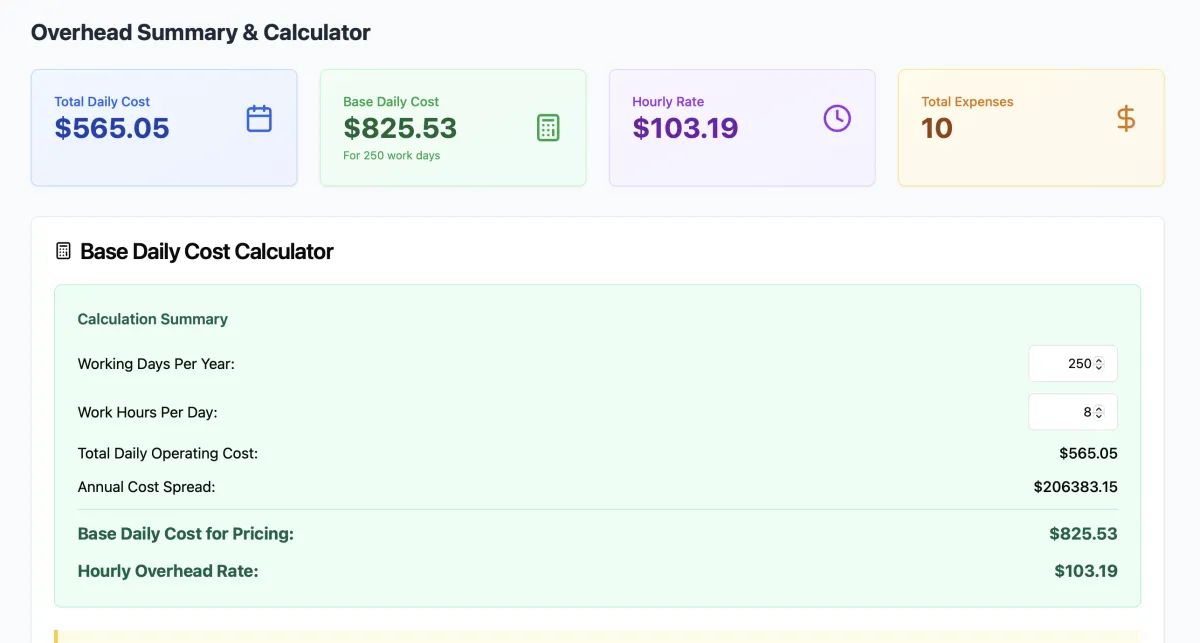Click the $103.19 Hourly Overhead Rate value

click(1085, 572)
